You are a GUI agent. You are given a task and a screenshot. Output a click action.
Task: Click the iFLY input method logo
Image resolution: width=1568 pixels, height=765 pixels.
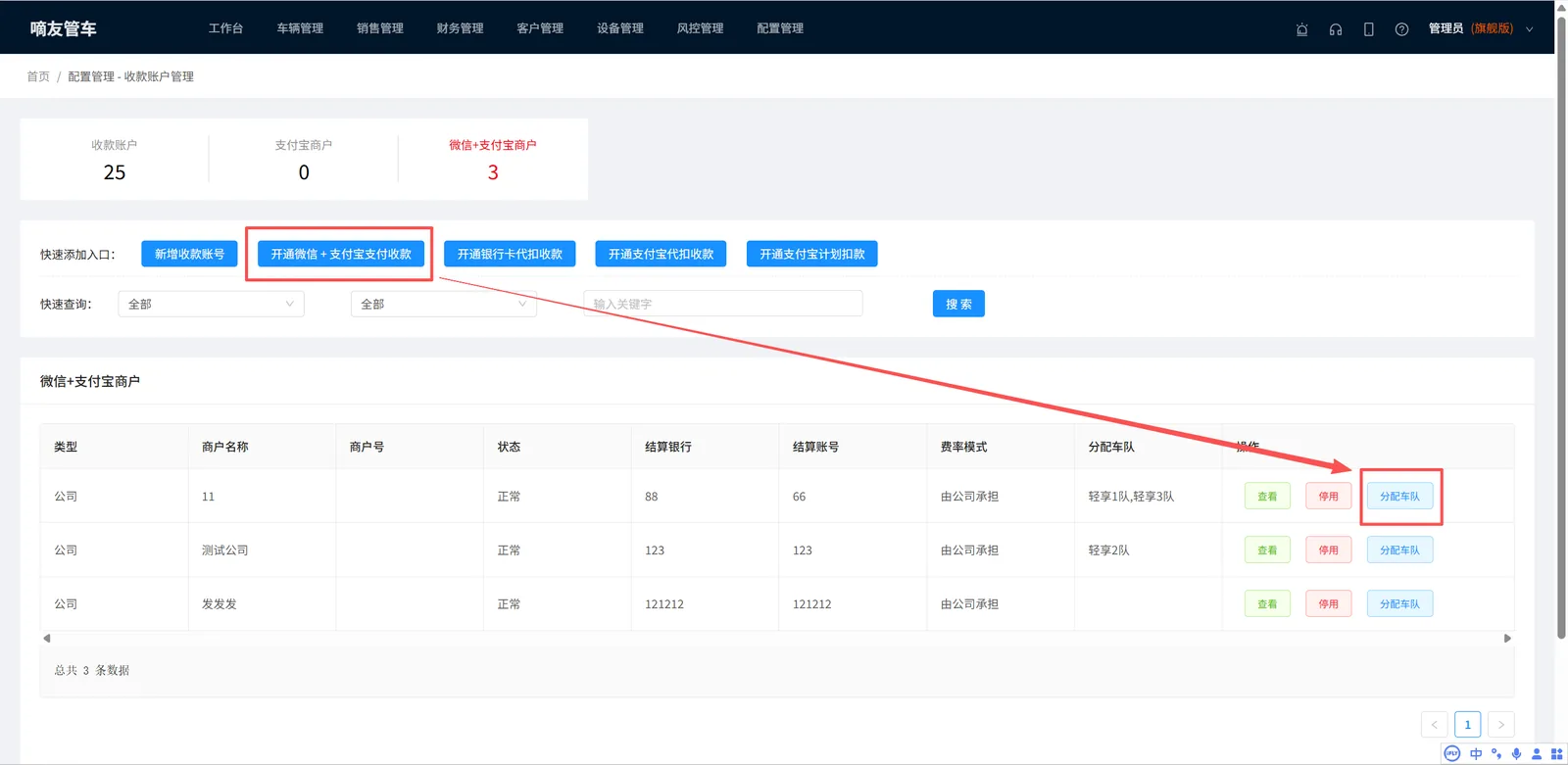click(x=1452, y=753)
